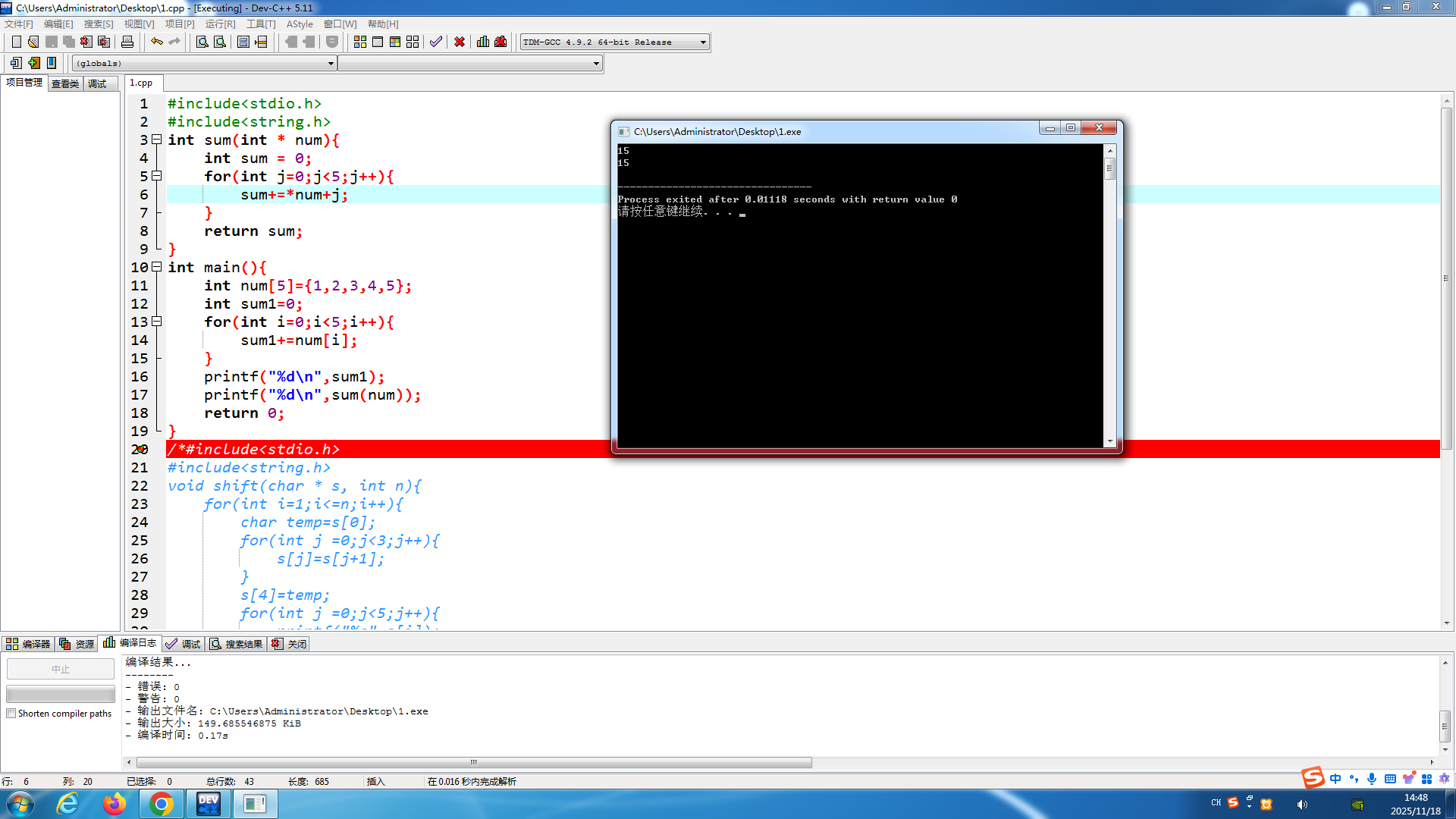Click the profile analysis bar chart icon
The height and width of the screenshot is (819, 1456).
(x=483, y=42)
